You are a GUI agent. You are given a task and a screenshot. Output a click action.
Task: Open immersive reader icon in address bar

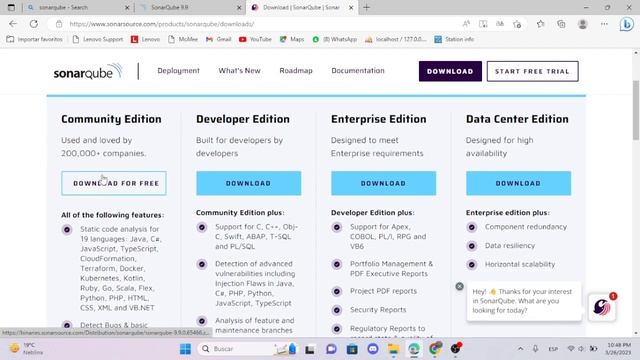coord(483,24)
